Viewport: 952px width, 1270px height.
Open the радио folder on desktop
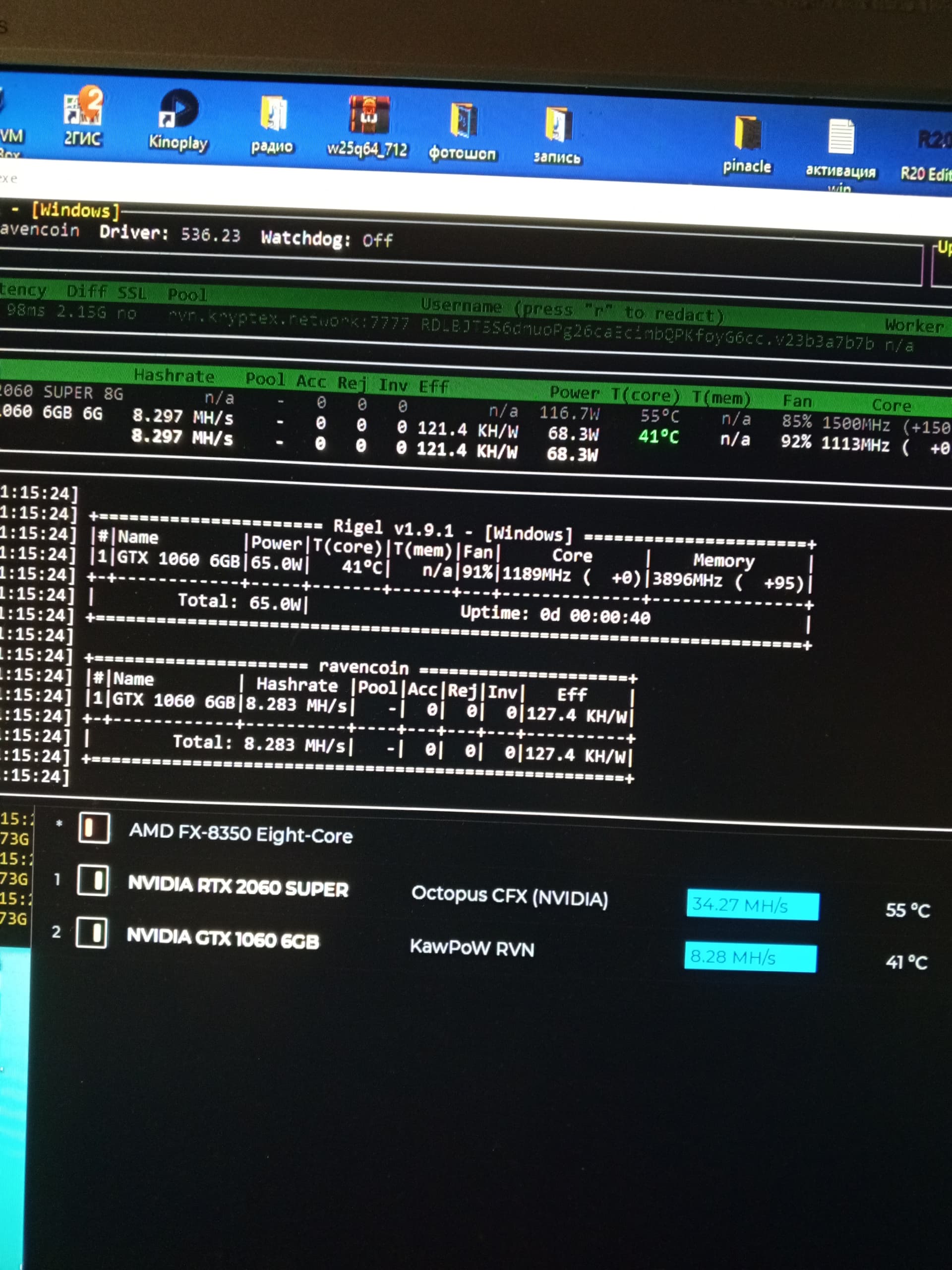(273, 125)
